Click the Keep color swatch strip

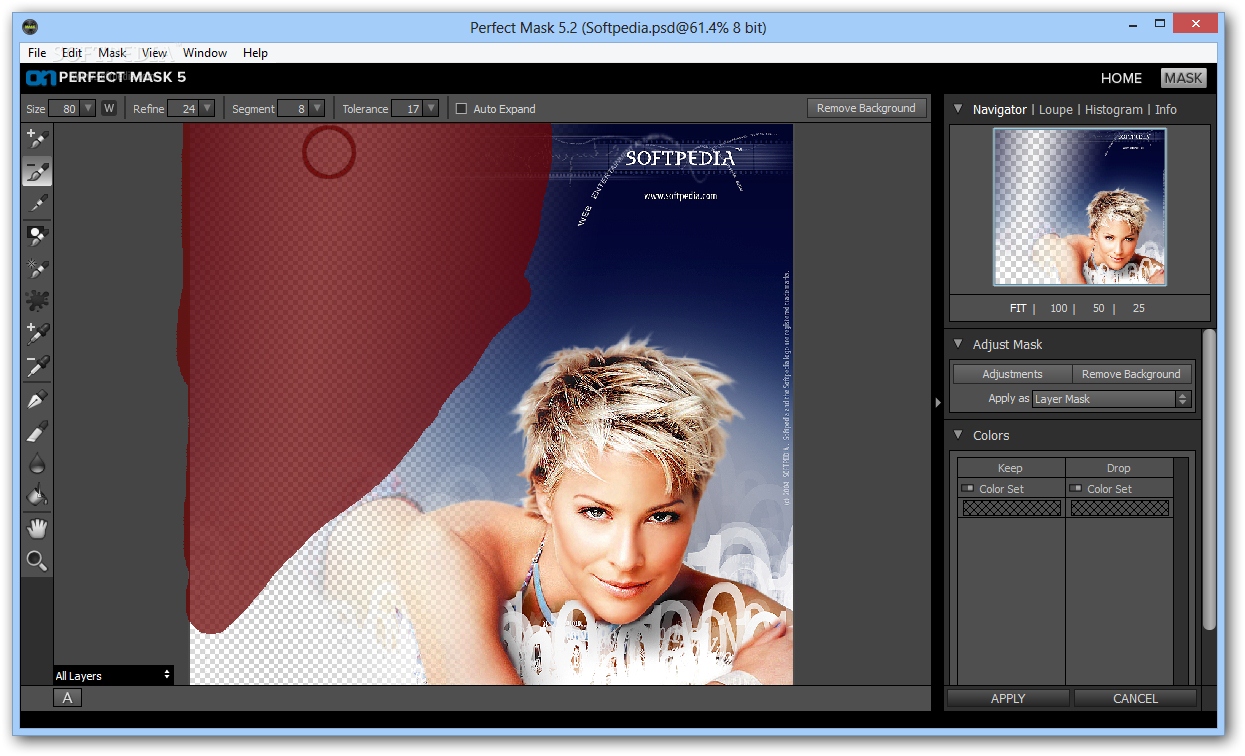(1011, 508)
